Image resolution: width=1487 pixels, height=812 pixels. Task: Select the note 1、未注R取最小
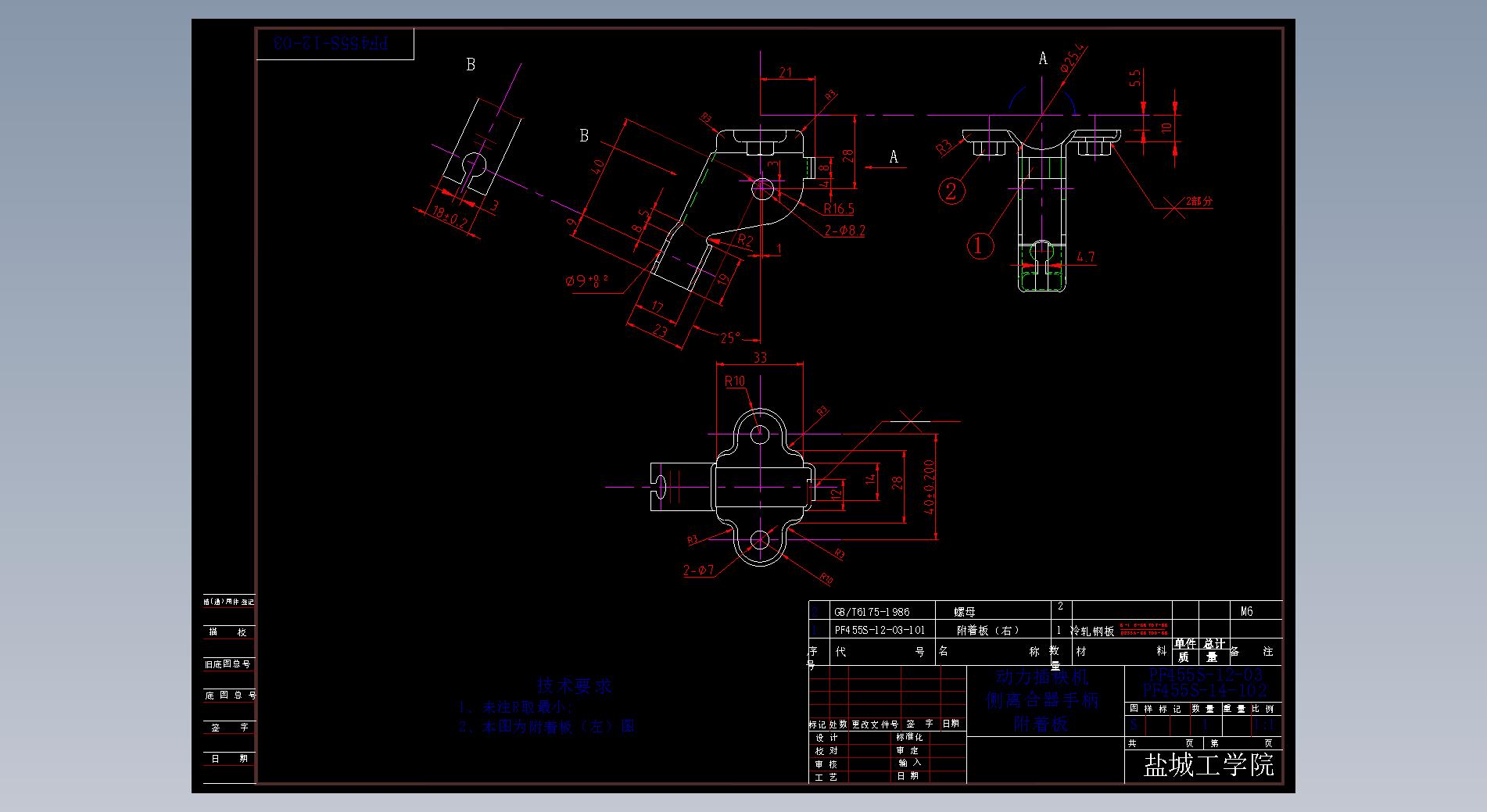coord(518,707)
